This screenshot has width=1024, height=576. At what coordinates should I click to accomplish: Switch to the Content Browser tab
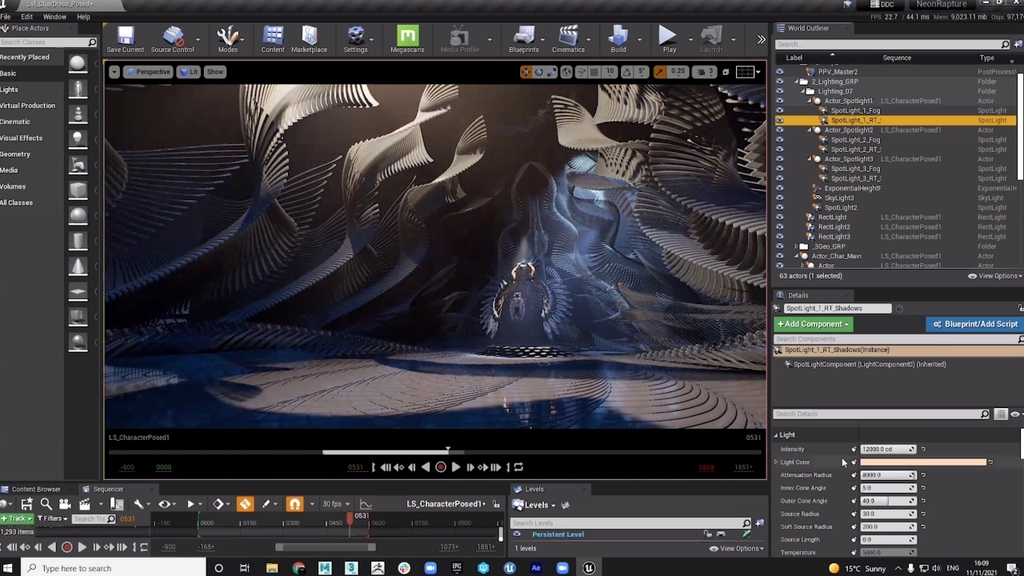[x=36, y=489]
